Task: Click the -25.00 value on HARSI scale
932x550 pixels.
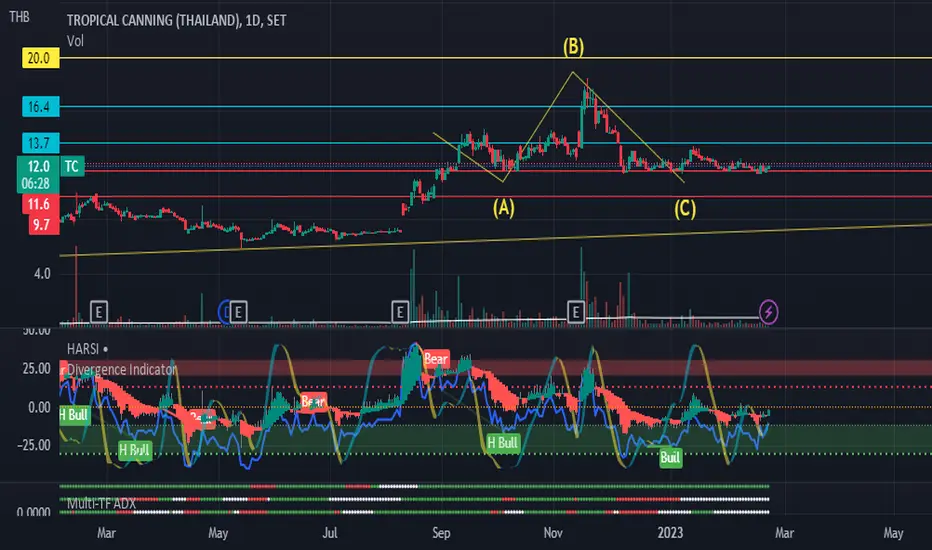Action: pos(34,445)
